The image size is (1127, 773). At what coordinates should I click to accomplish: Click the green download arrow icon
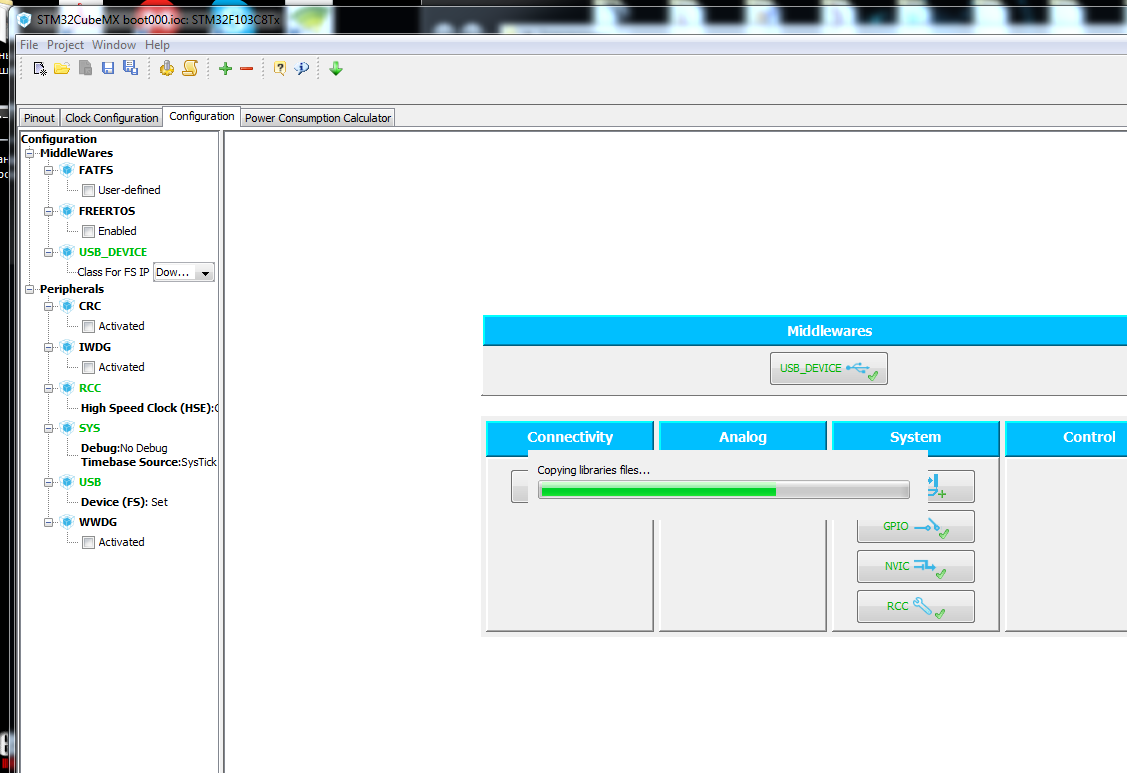pyautogui.click(x=336, y=68)
